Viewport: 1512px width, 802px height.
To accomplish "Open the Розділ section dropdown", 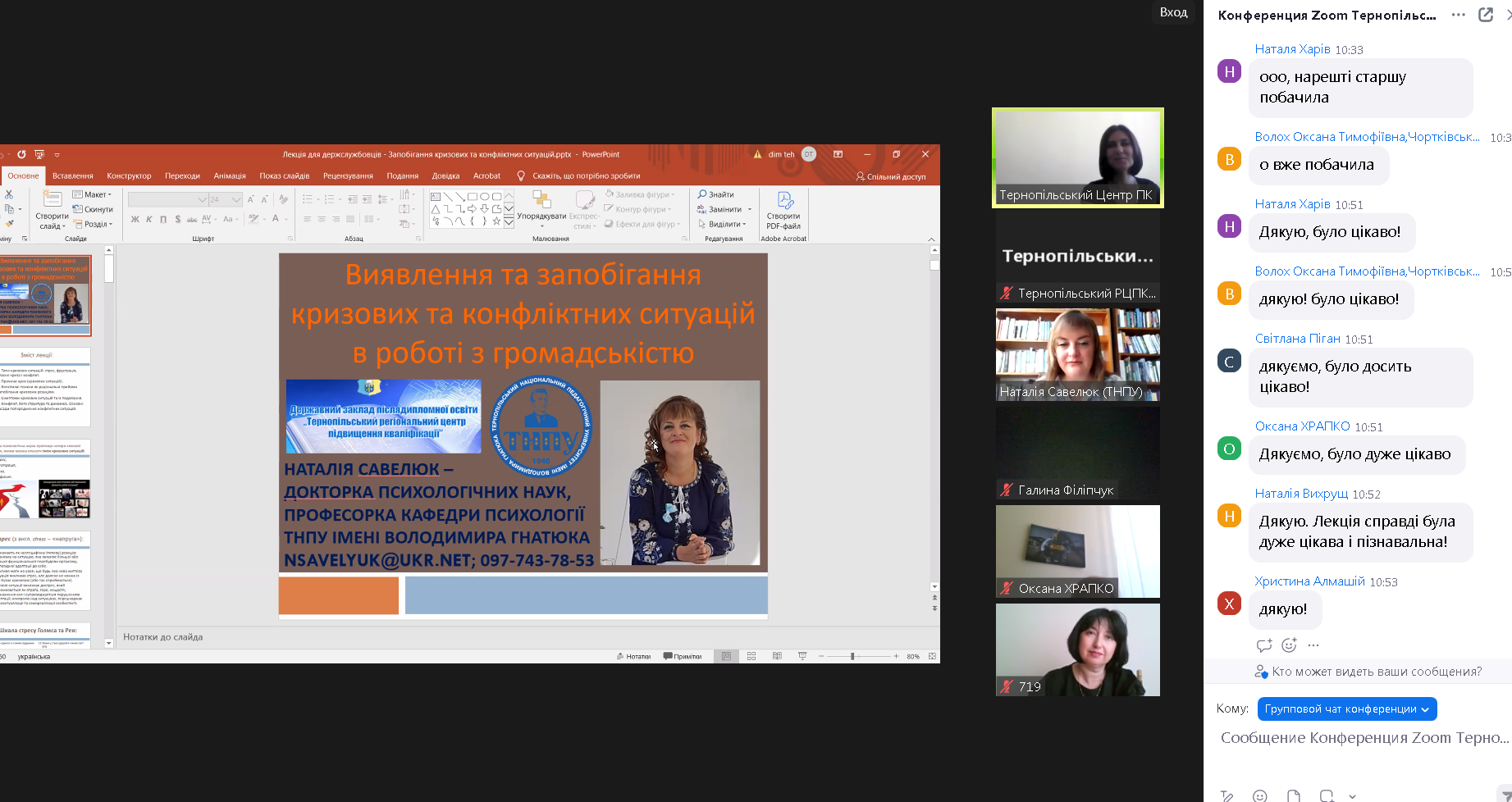I will [93, 224].
